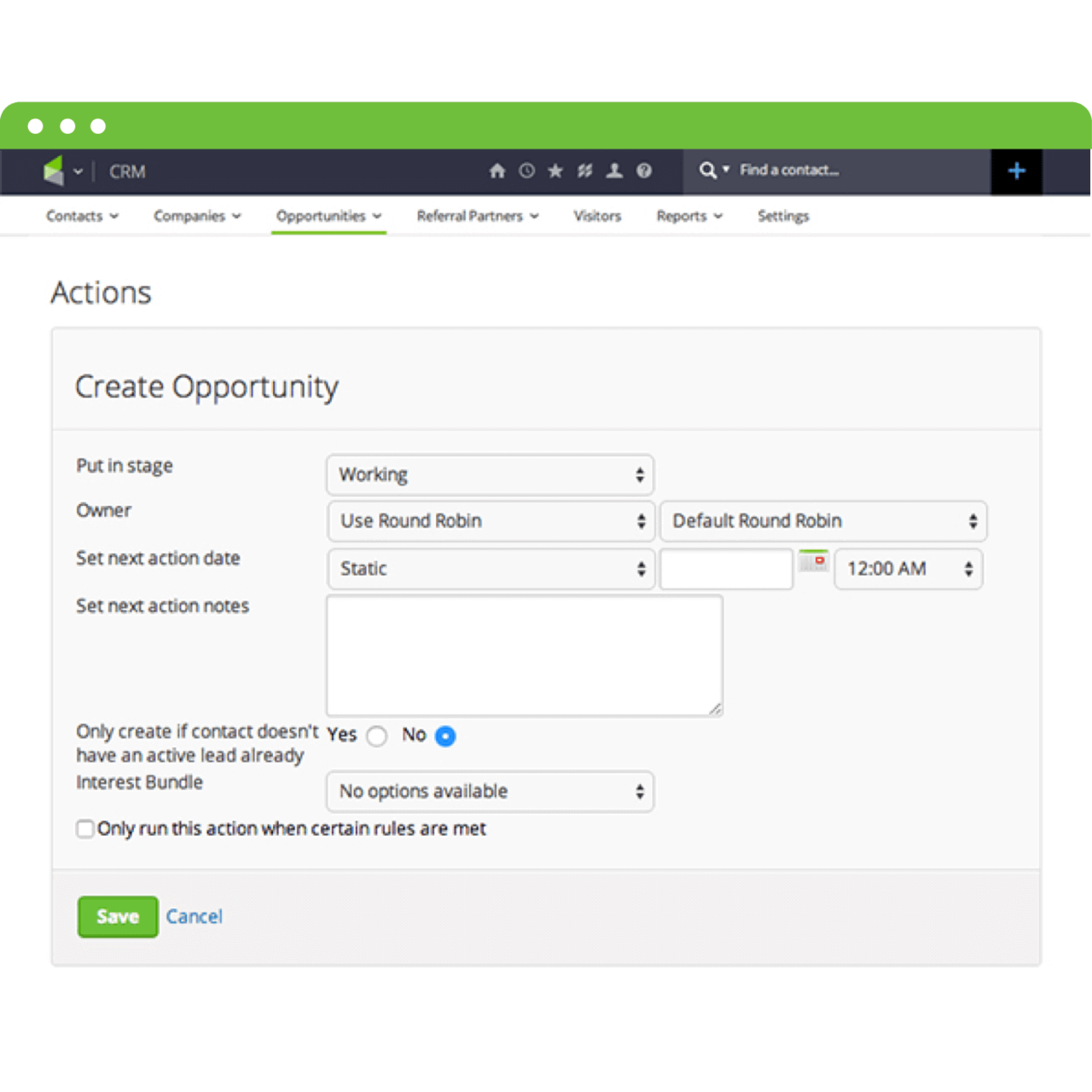
Task: Select Yes for only create if no active lead
Action: (x=377, y=735)
